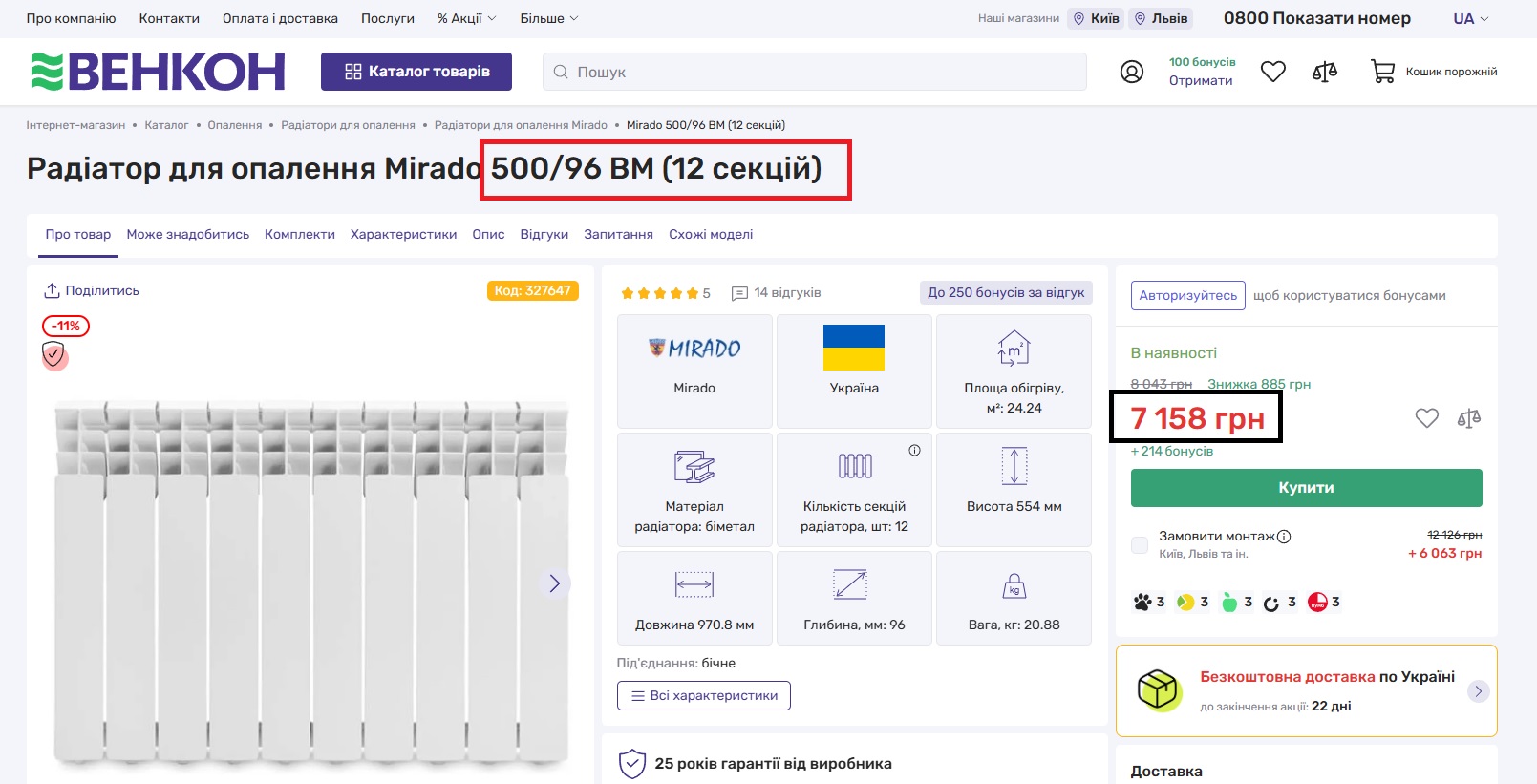Click the -11% discount badge
This screenshot has width=1537, height=784.
point(66,327)
